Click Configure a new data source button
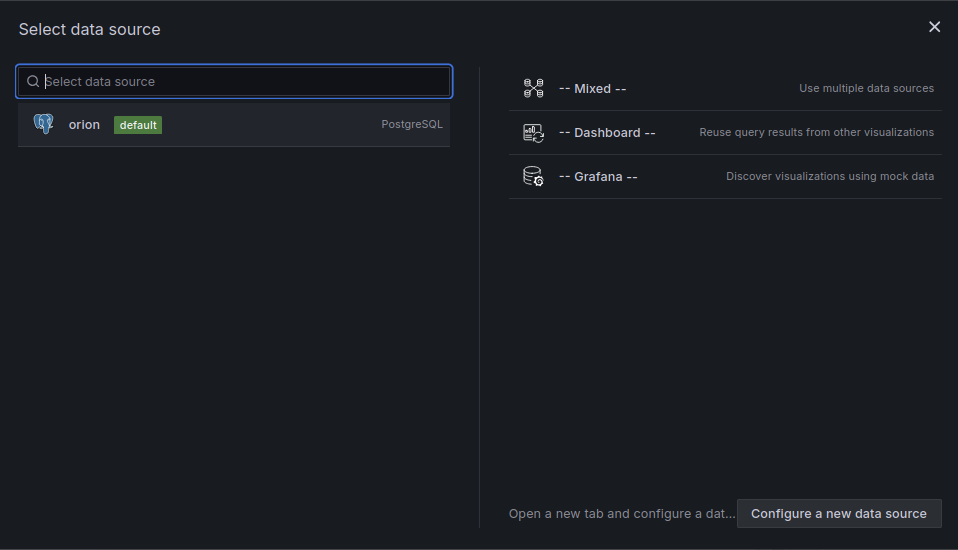 839,513
